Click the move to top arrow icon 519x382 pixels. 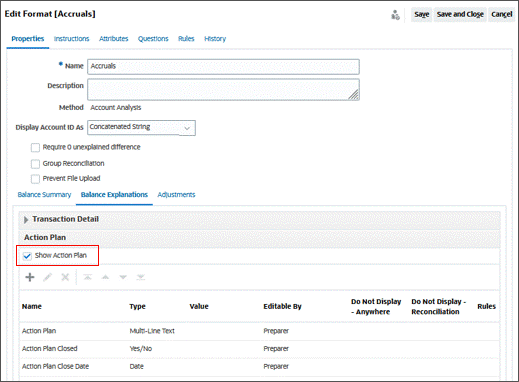coord(87,277)
